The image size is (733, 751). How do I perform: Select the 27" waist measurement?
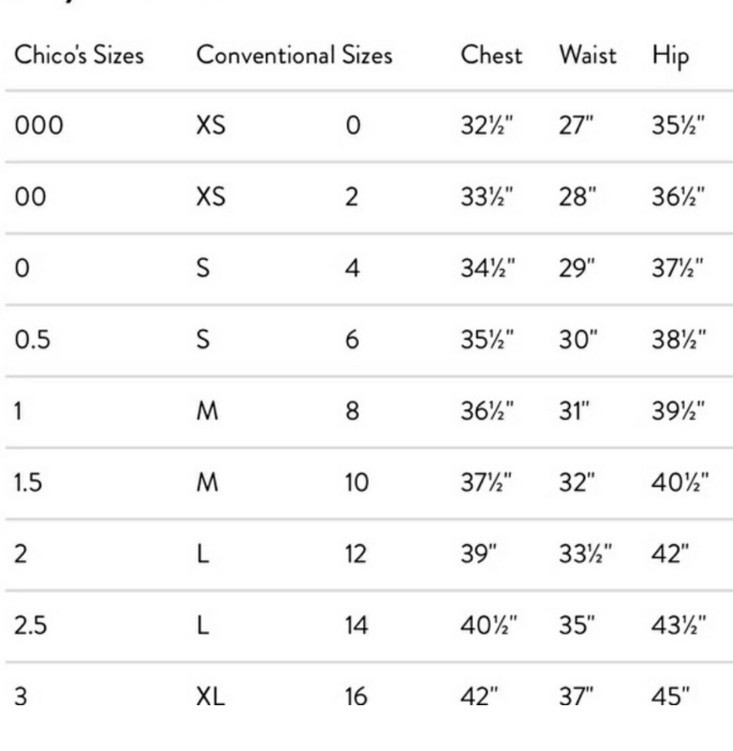(x=576, y=125)
